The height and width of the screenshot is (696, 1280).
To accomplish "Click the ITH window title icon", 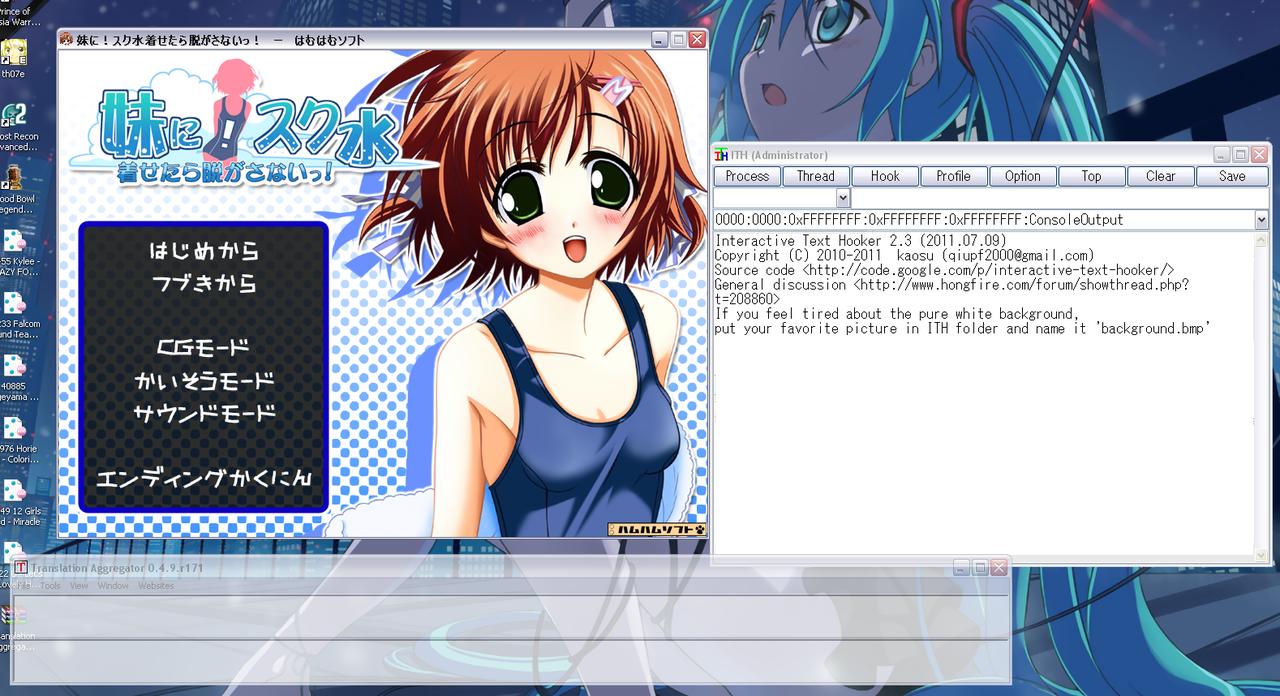I will [x=720, y=155].
